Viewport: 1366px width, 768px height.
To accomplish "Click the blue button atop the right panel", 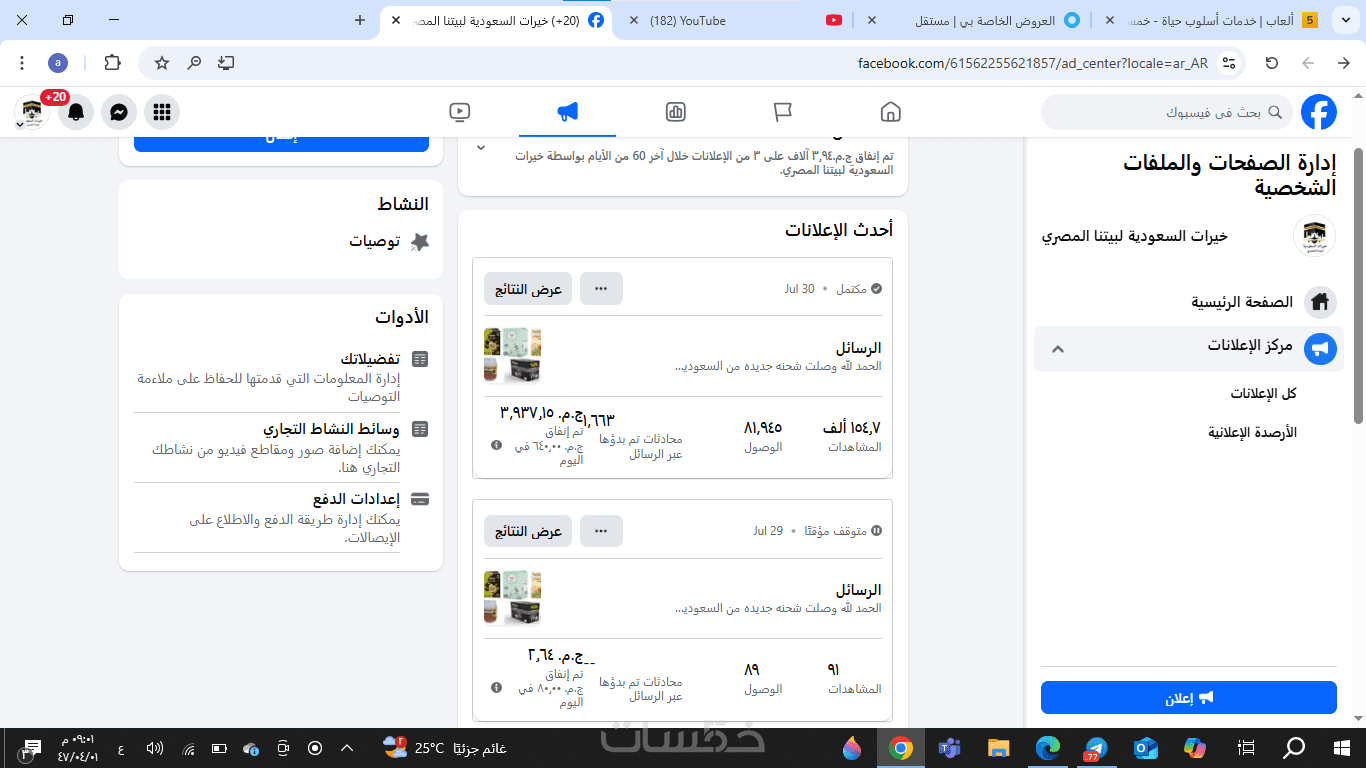I will coord(281,144).
